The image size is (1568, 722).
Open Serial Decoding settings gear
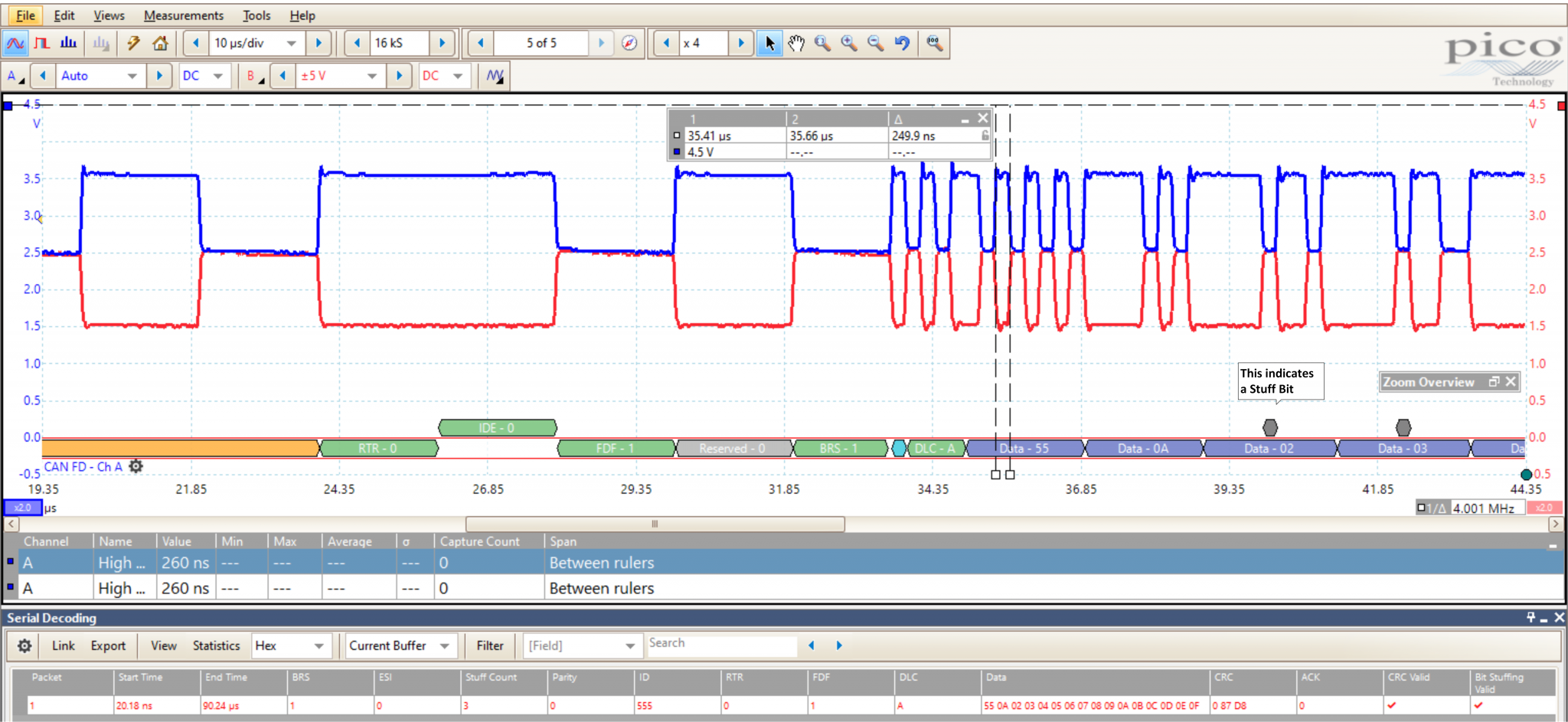[24, 646]
